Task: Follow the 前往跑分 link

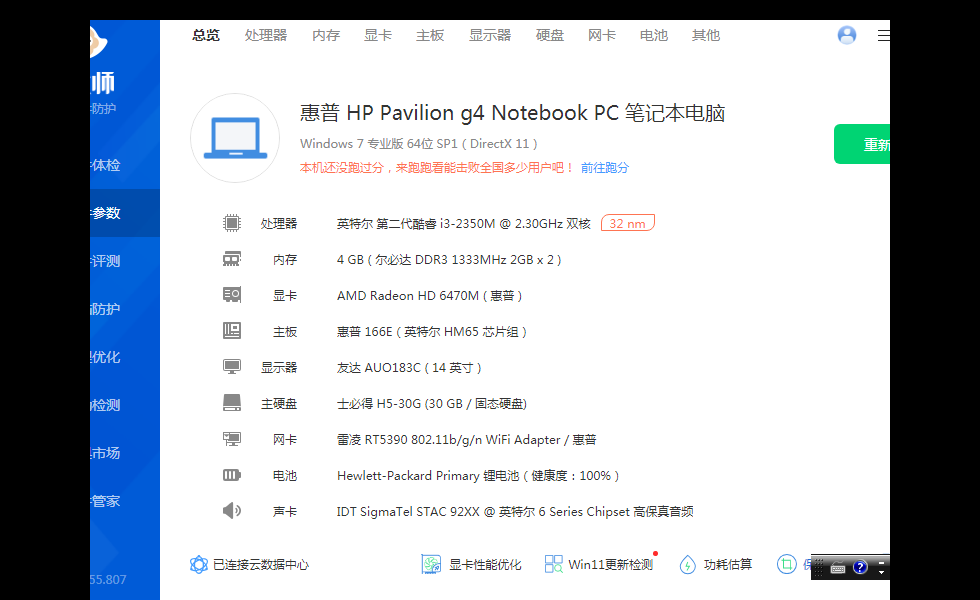Action: (604, 168)
